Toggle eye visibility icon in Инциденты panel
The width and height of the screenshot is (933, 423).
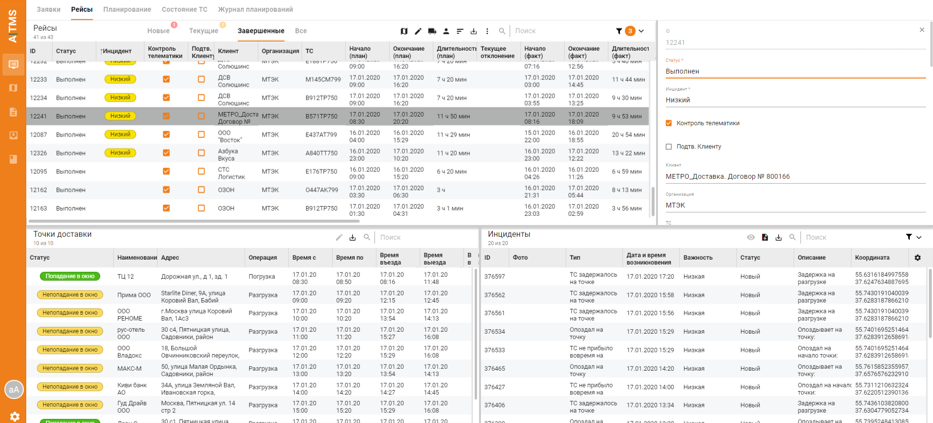pos(751,237)
